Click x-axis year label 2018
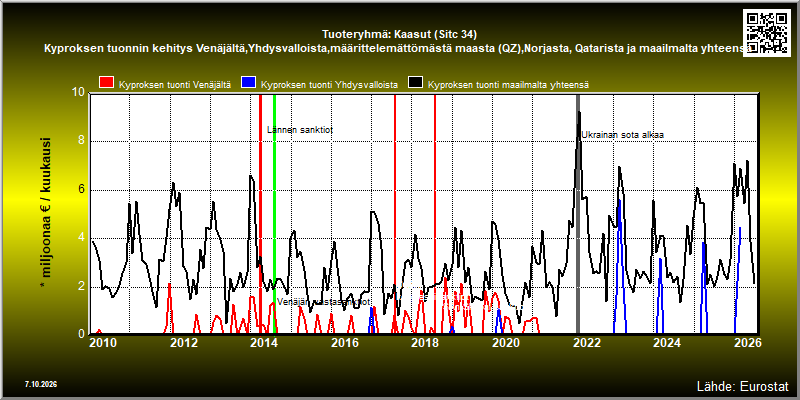The width and height of the screenshot is (800, 400). (x=424, y=342)
